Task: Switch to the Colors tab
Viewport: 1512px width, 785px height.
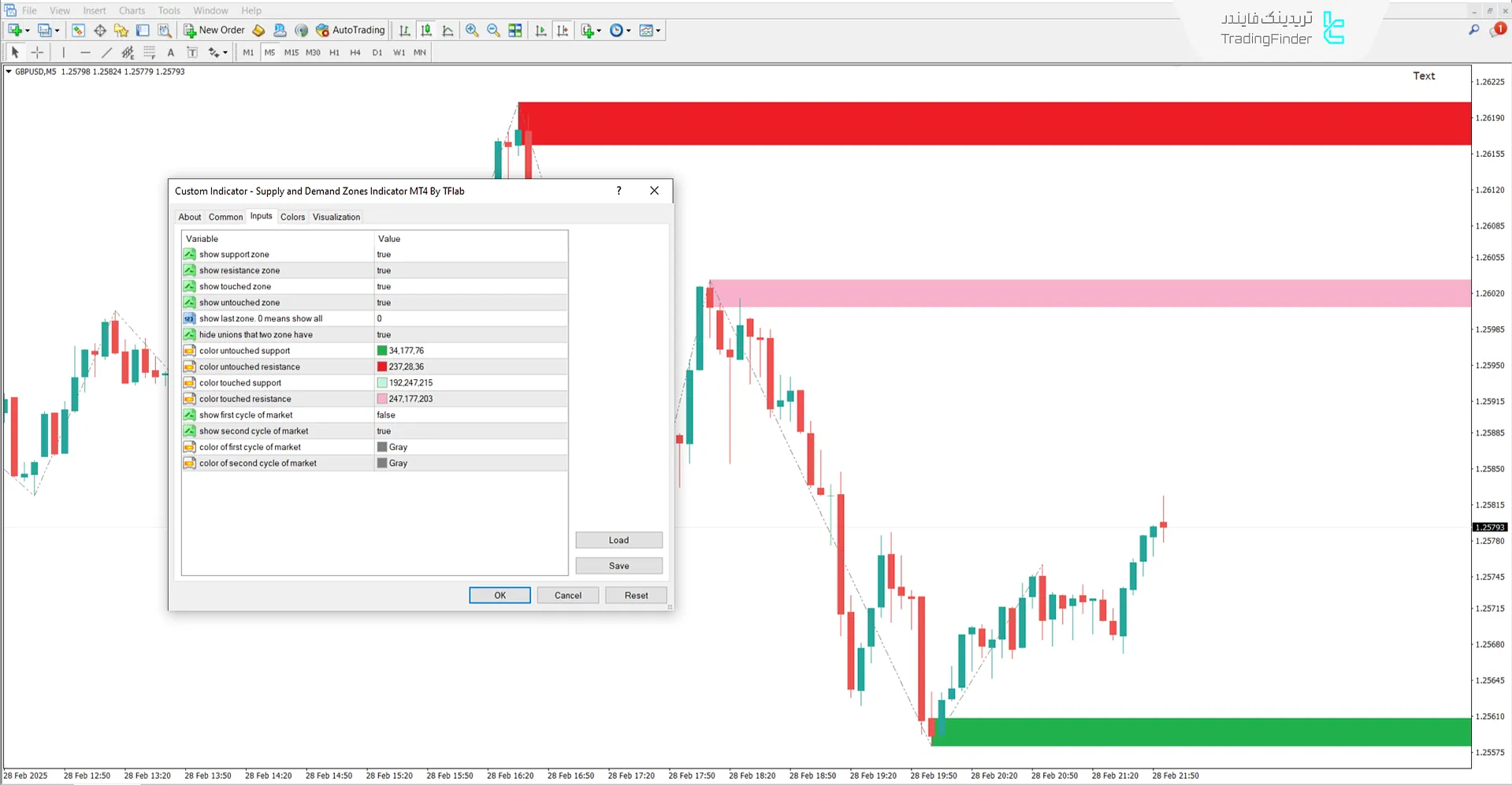Action: tap(292, 217)
